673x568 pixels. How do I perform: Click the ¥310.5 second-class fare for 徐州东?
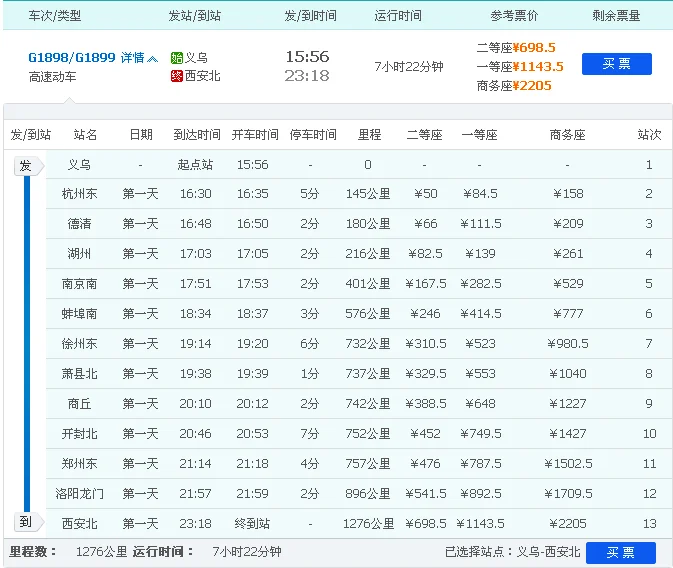point(426,343)
